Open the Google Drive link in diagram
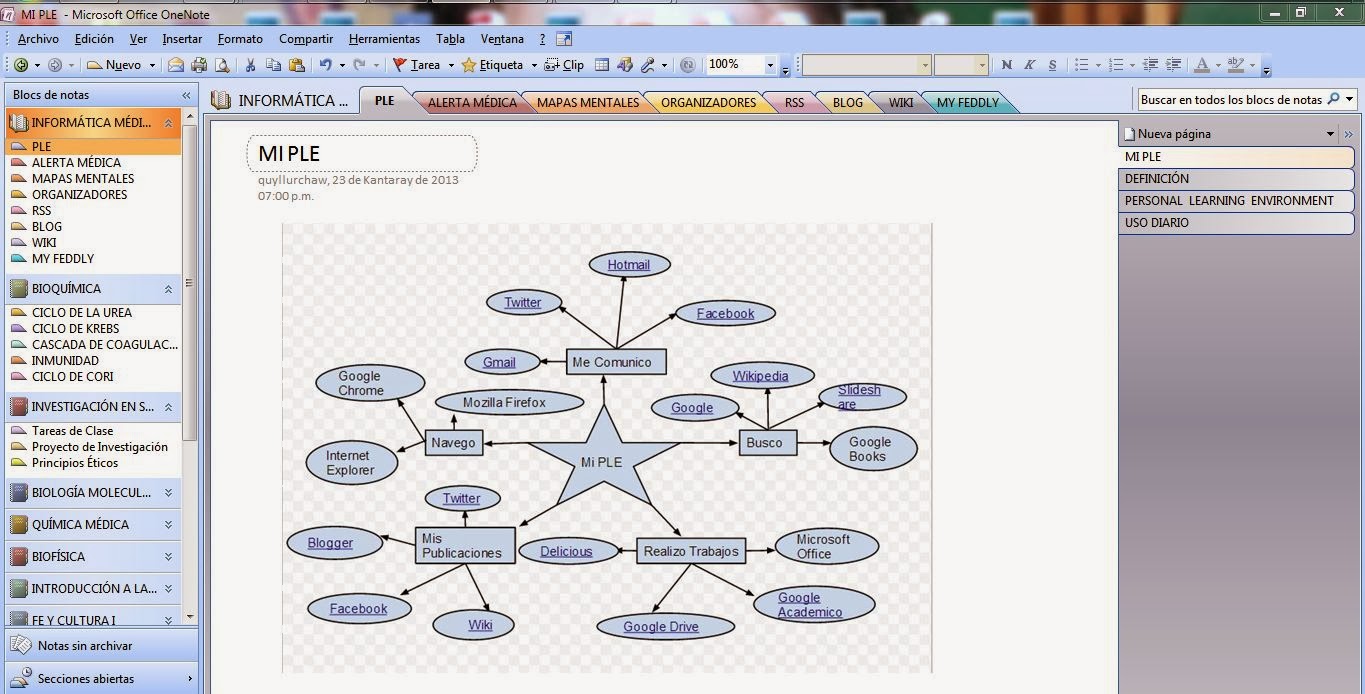This screenshot has height=694, width=1365. [x=661, y=627]
